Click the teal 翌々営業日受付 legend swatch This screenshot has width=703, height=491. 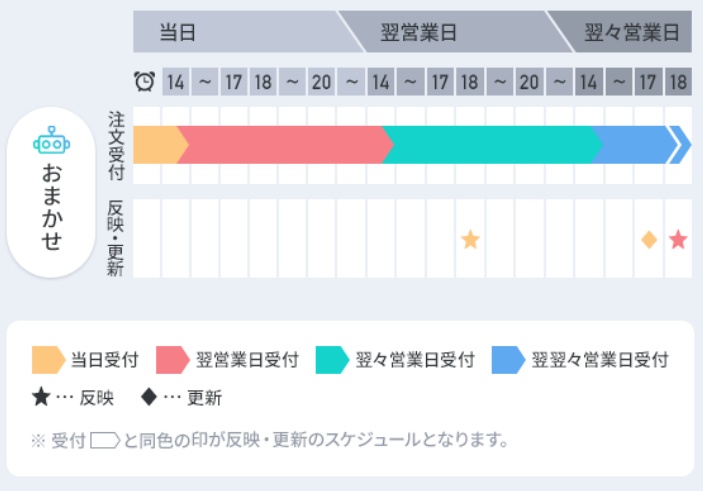pos(333,360)
